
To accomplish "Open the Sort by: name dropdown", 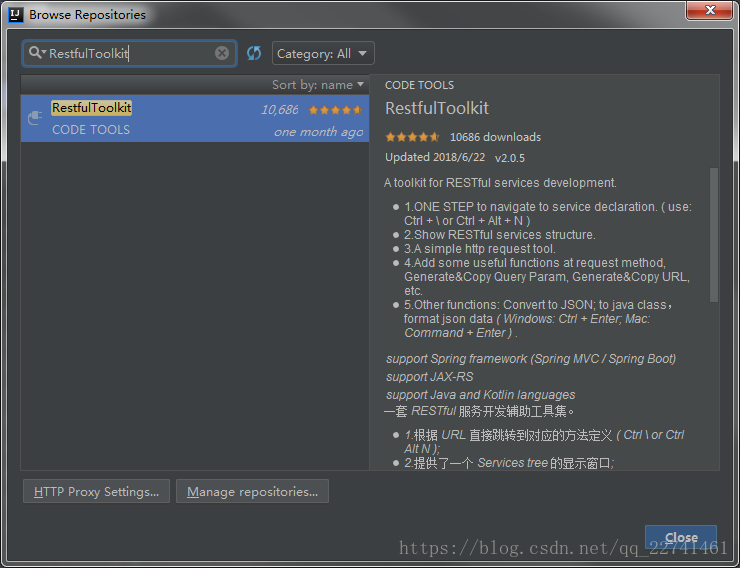I will pos(318,85).
